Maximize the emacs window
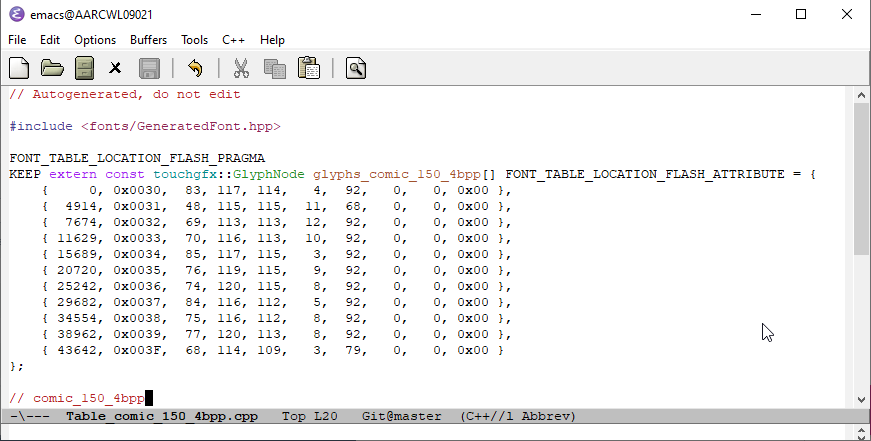Viewport: 871px width, 441px height. [801, 14]
